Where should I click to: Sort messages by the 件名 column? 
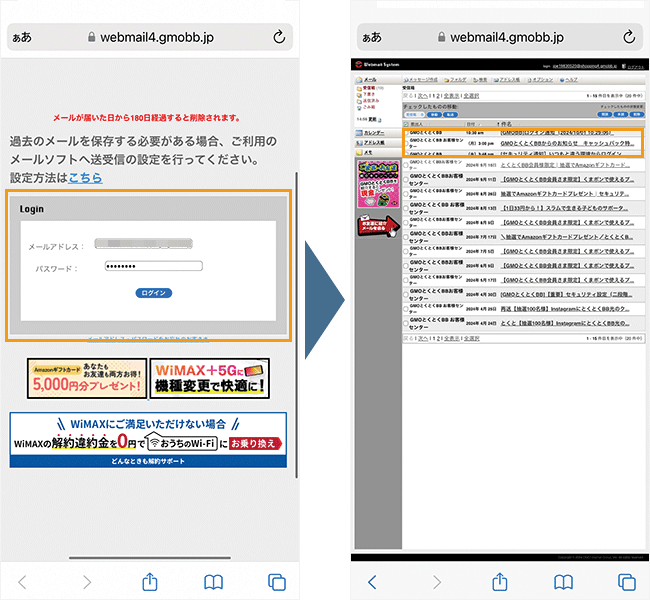[x=506, y=124]
